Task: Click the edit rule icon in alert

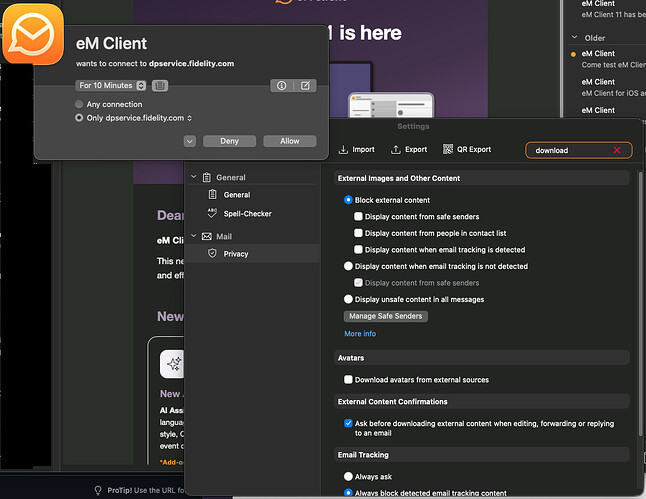Action: click(305, 86)
